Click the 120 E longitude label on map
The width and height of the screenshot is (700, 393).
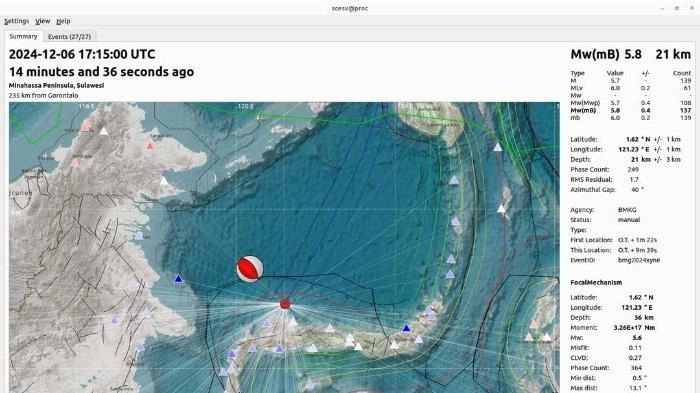coord(246,106)
